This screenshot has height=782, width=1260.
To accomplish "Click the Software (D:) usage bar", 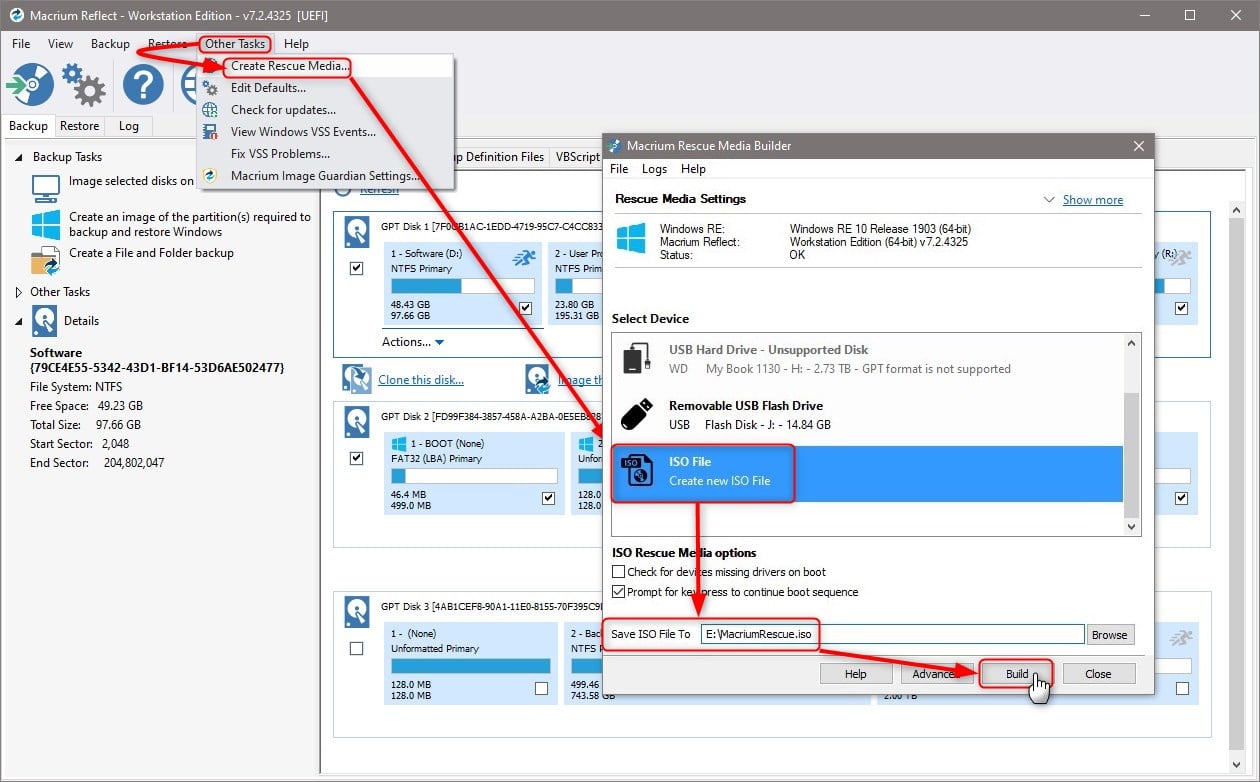I will point(463,286).
